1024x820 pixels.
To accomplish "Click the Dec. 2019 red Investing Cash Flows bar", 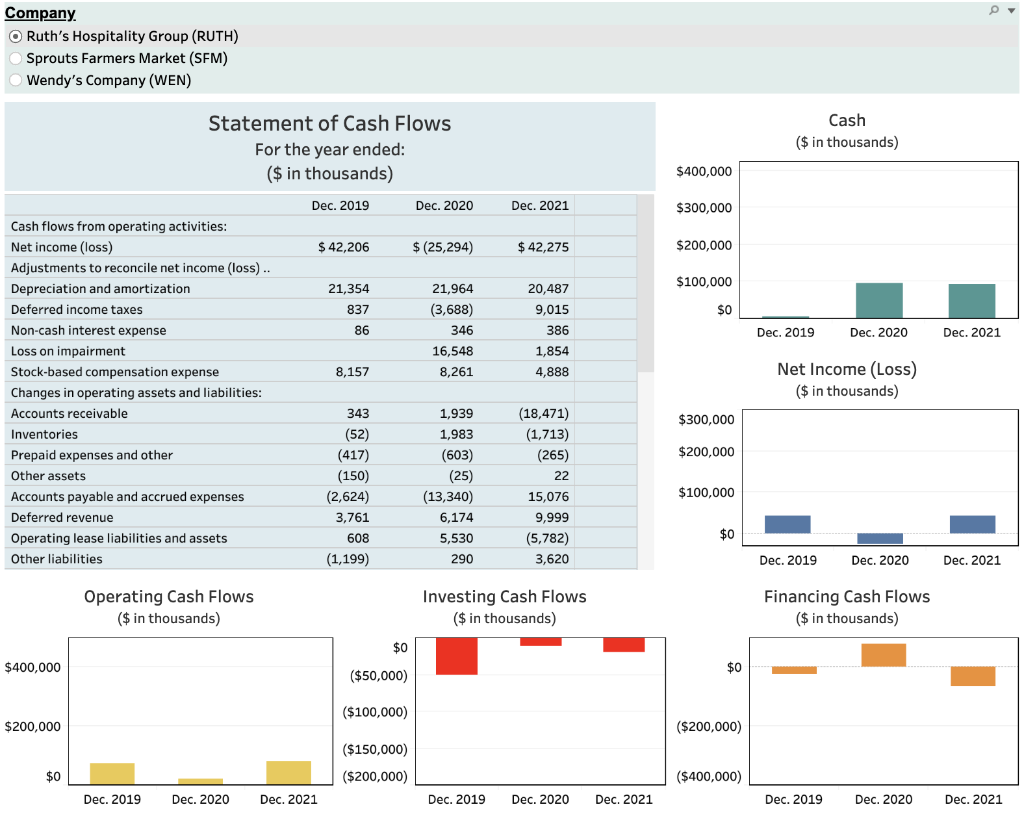I will [456, 656].
